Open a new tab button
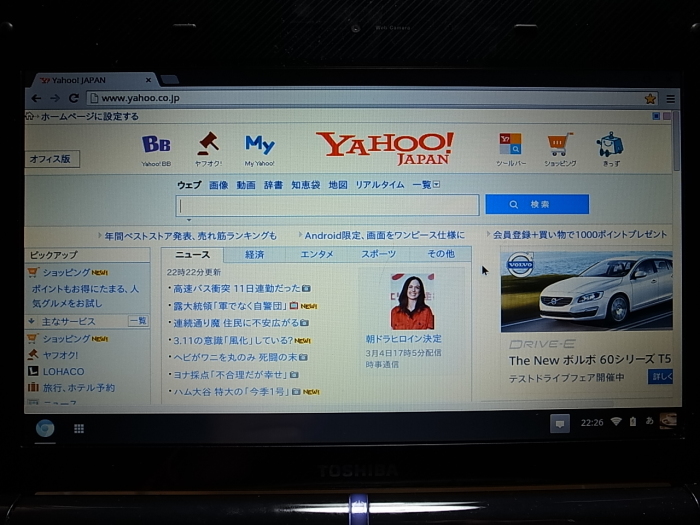Image resolution: width=700 pixels, height=525 pixels. pos(170,80)
